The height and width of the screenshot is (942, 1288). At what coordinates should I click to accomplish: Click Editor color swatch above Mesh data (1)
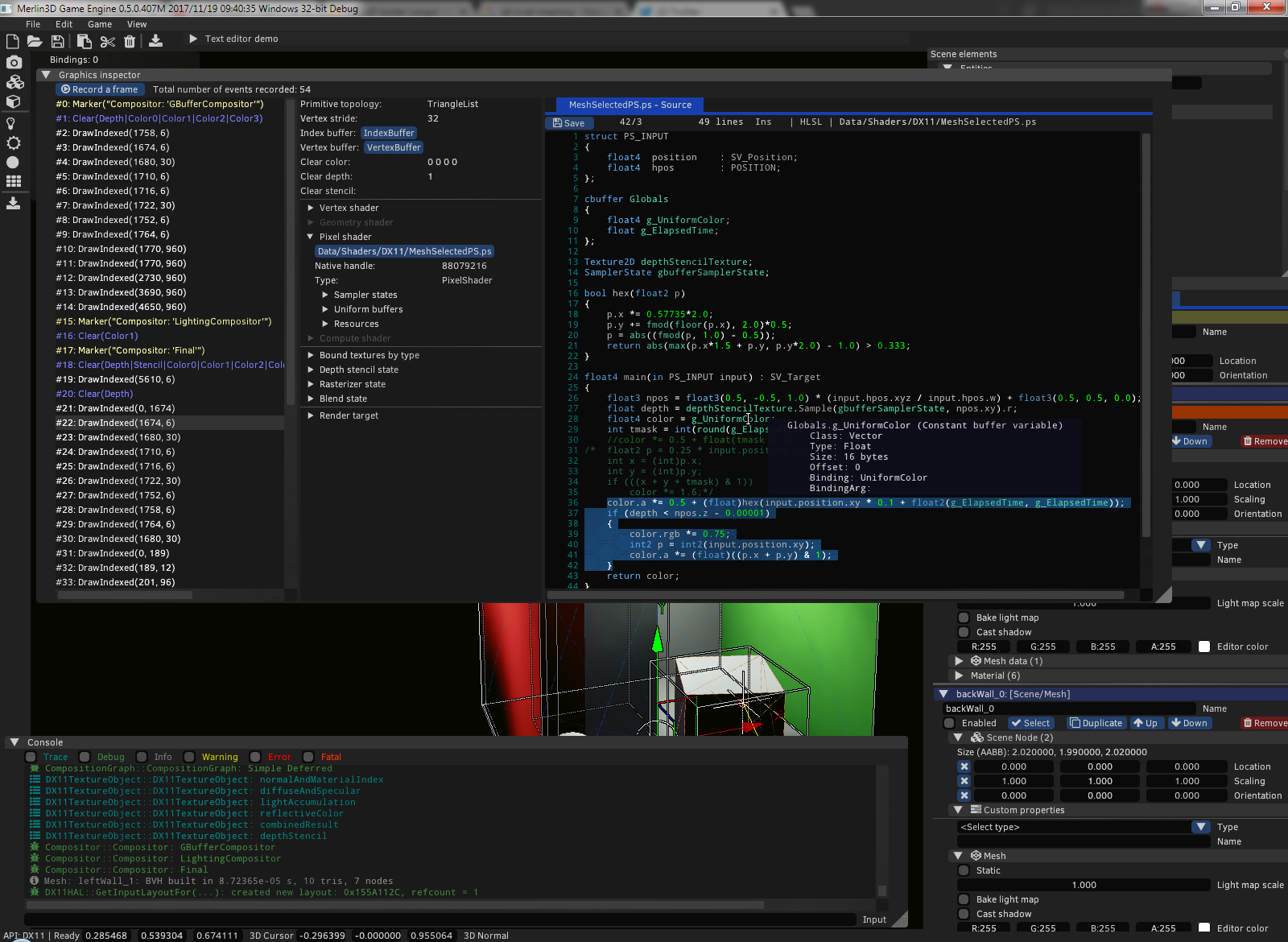pos(1204,647)
